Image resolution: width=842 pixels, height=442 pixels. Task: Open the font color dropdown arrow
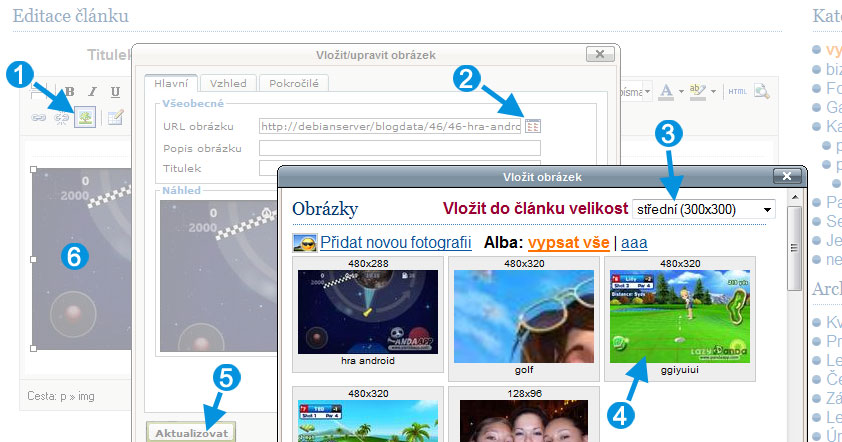click(681, 92)
